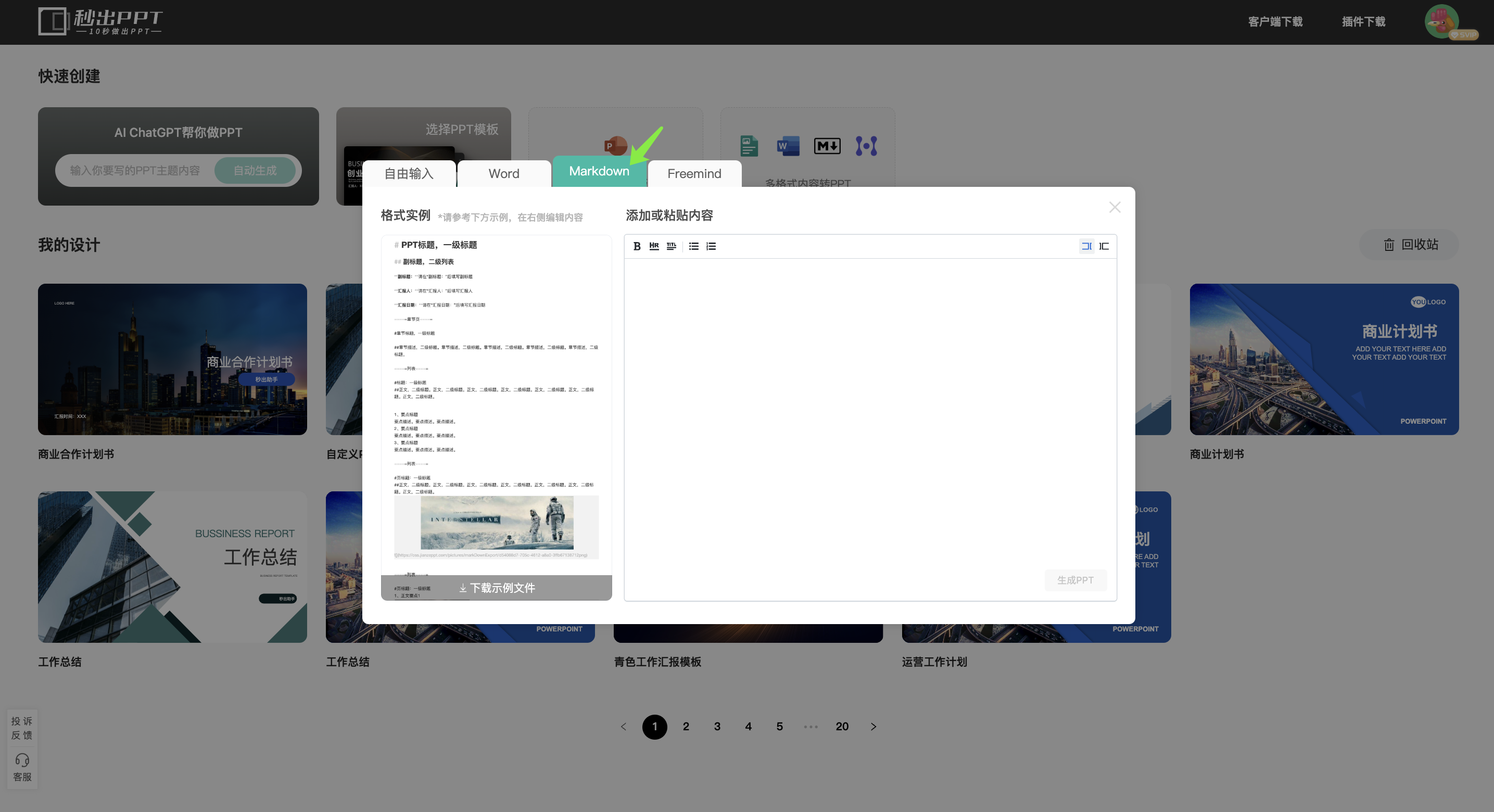The height and width of the screenshot is (812, 1494).
Task: Go to page 4
Action: tap(749, 727)
